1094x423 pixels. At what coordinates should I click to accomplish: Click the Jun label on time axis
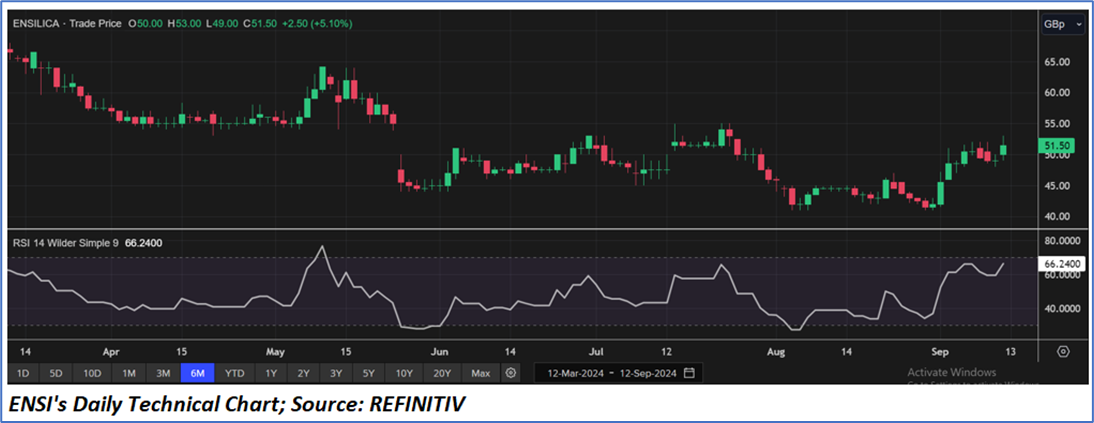440,350
